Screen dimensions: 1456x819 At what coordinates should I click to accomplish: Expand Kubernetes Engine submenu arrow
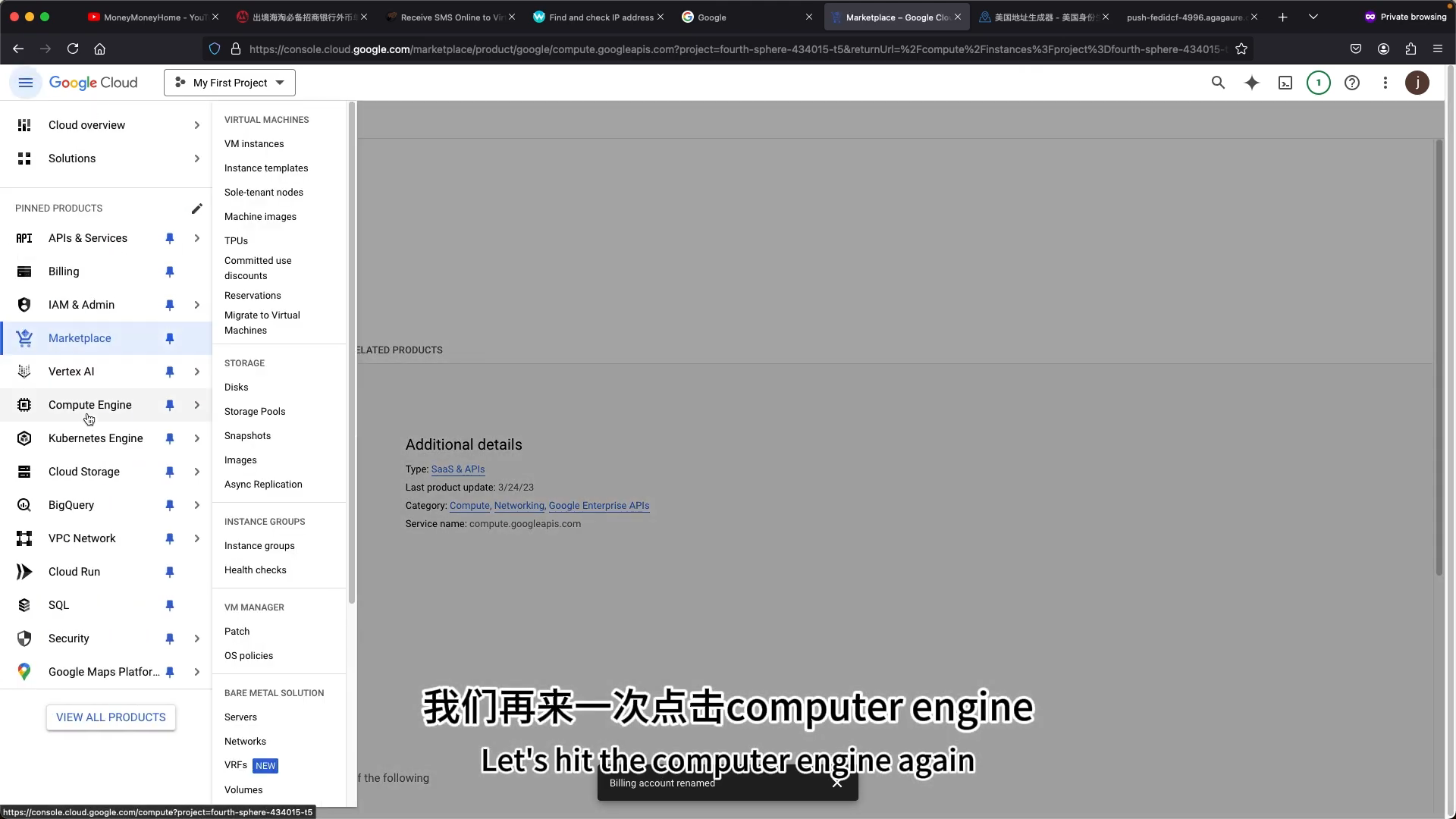coord(196,438)
